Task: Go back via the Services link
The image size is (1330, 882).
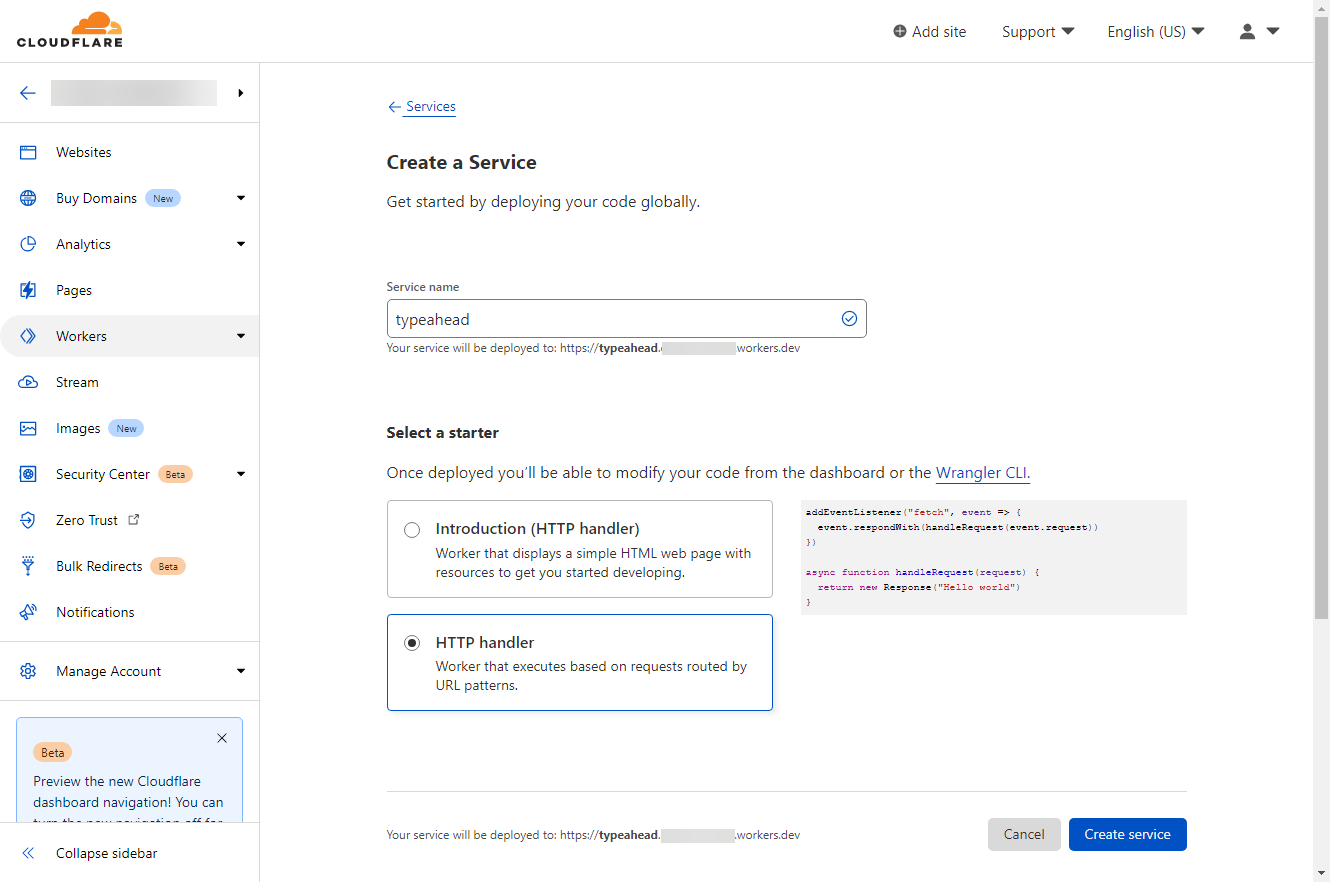Action: tap(431, 107)
